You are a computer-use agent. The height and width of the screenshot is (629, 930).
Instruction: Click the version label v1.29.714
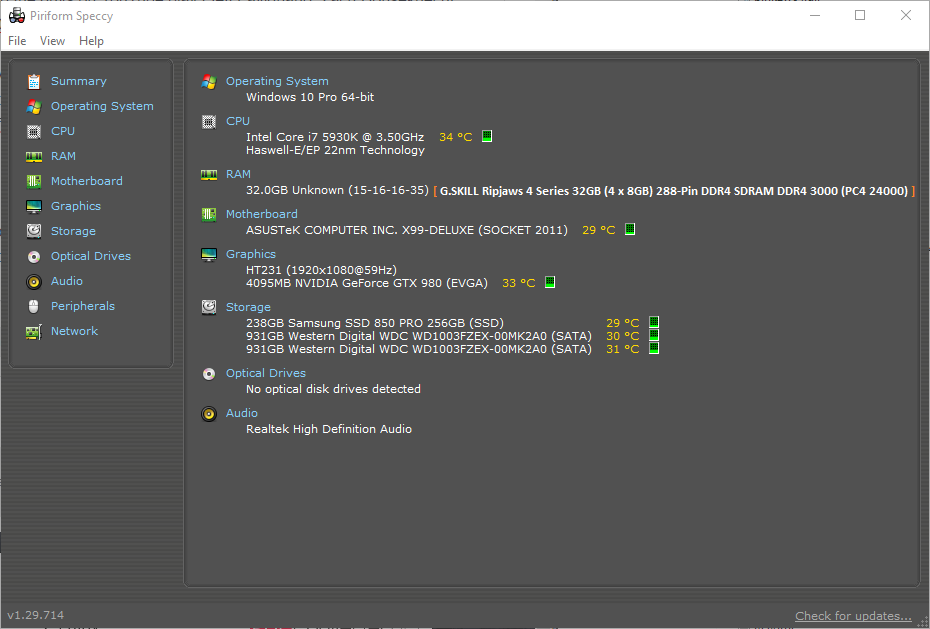36,615
